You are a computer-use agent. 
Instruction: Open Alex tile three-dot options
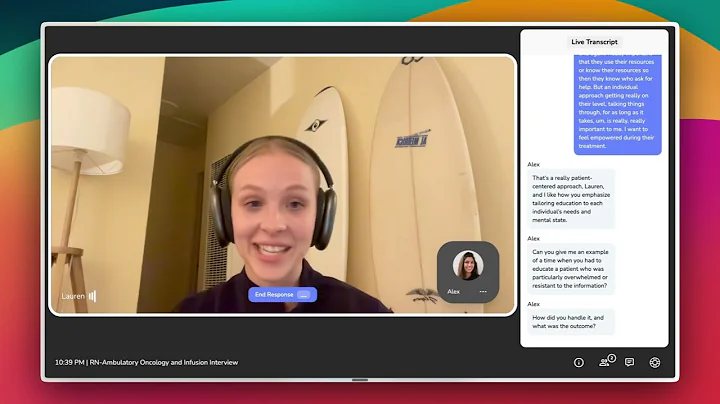coord(483,292)
